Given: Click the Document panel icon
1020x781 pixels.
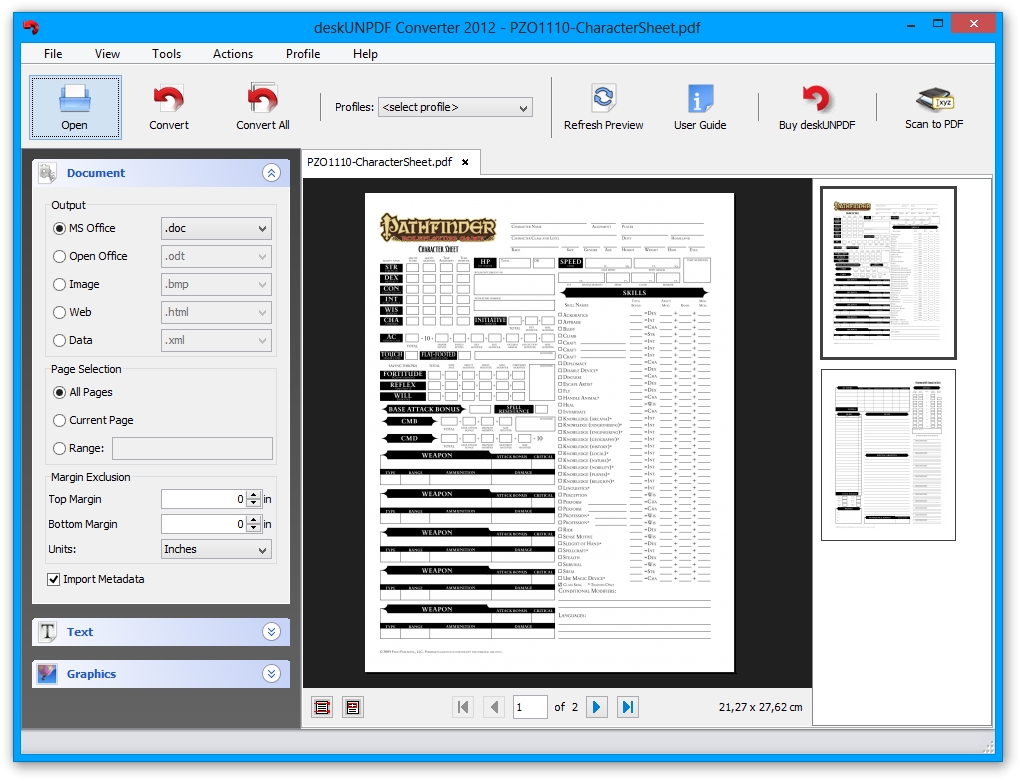Looking at the screenshot, I should 47,173.
